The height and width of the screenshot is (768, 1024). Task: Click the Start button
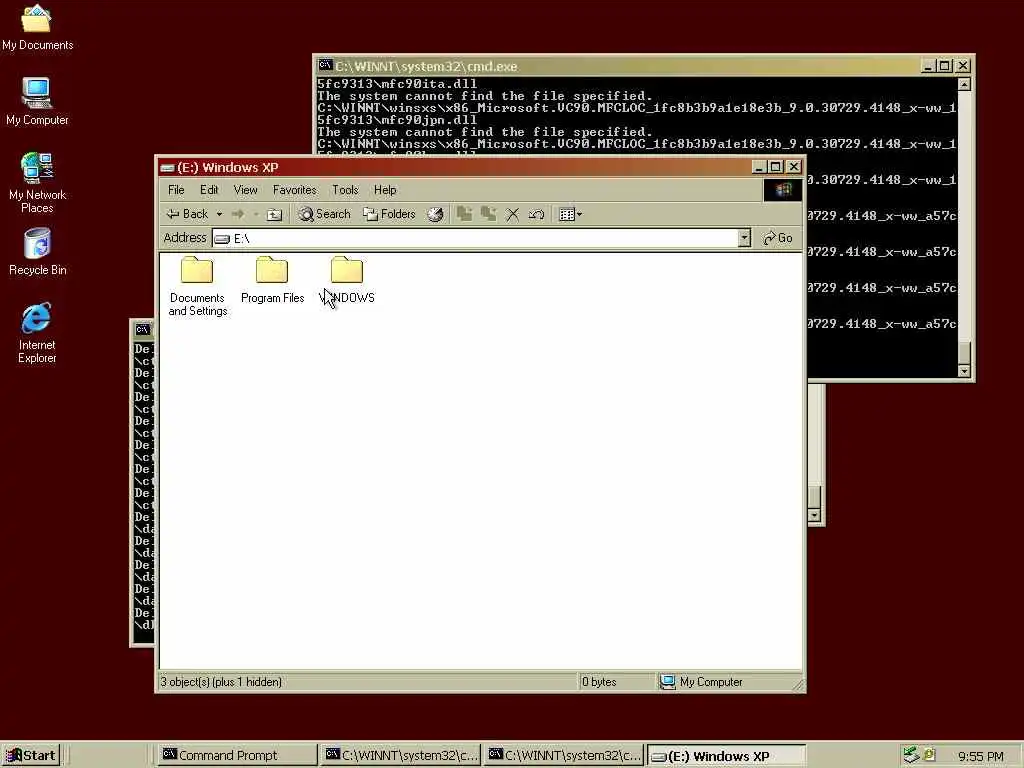31,756
